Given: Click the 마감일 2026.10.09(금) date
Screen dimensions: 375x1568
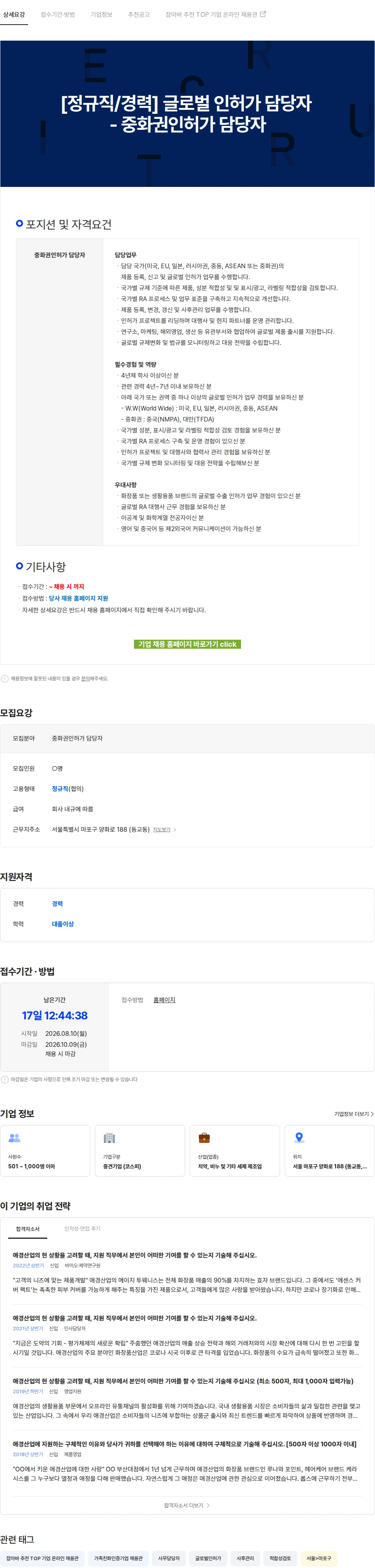Looking at the screenshot, I should click(x=66, y=1044).
